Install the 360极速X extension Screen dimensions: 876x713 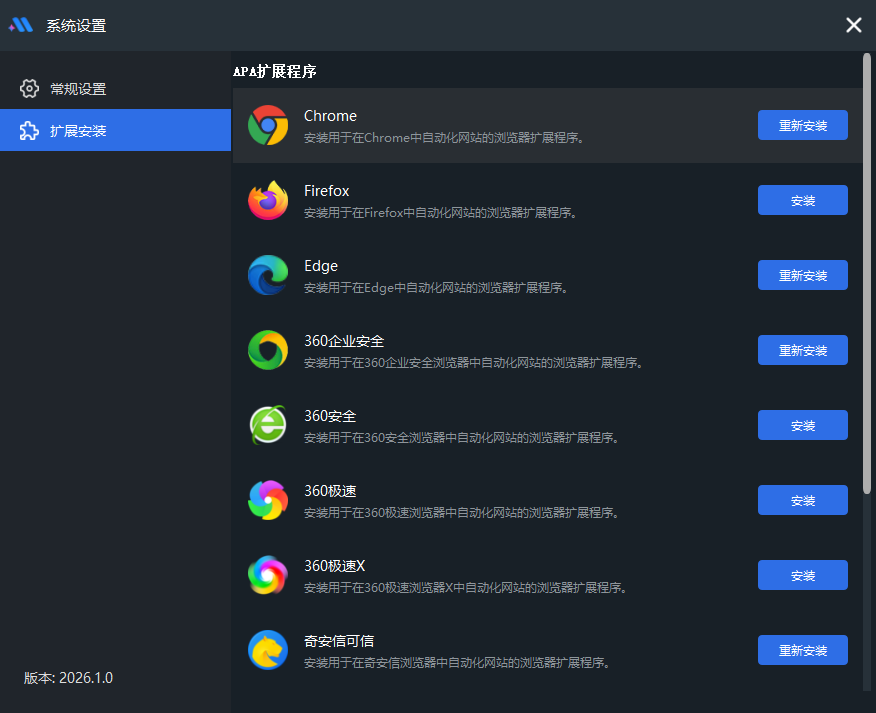[803, 575]
